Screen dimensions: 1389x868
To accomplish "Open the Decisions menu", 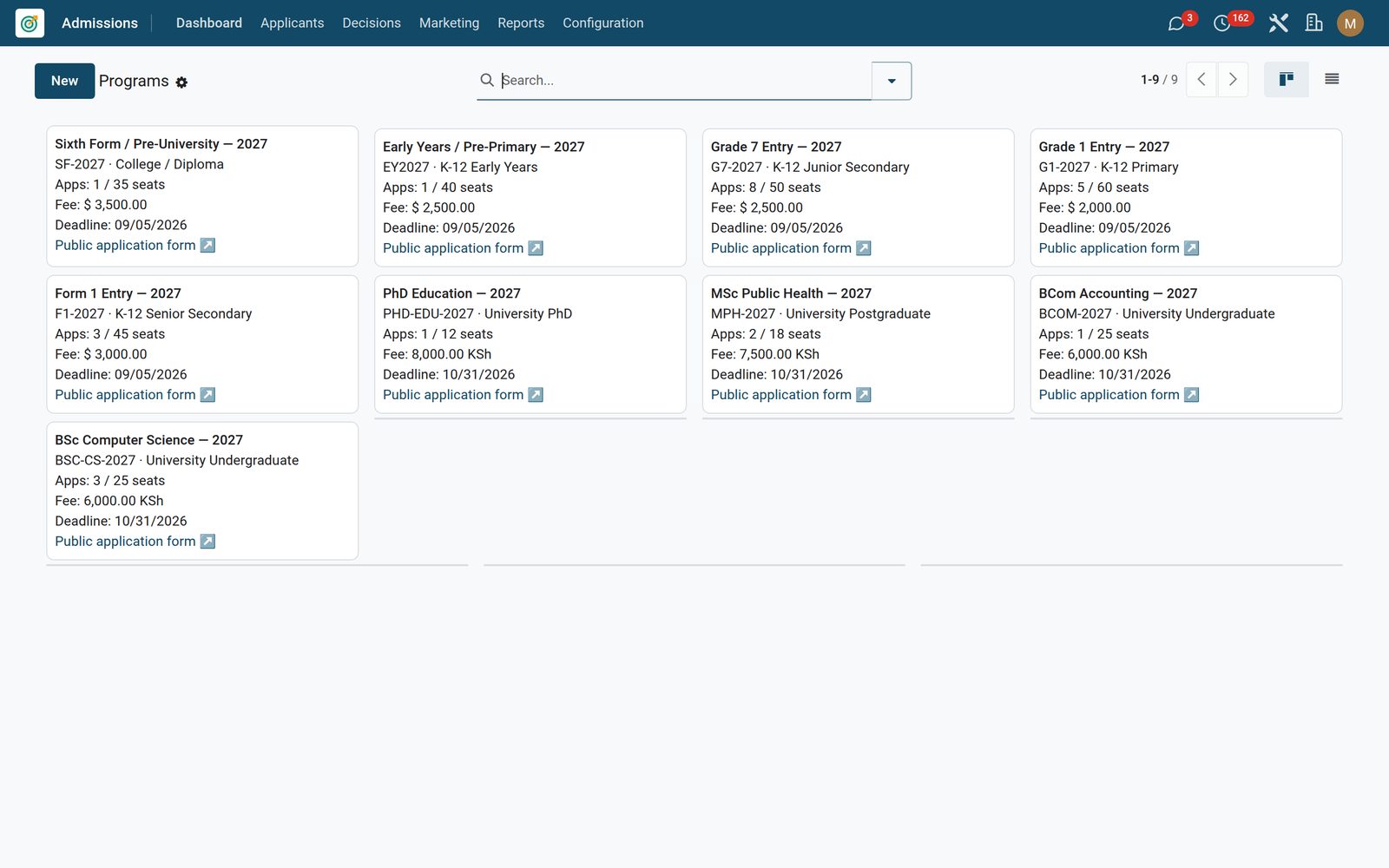I will pos(372,23).
